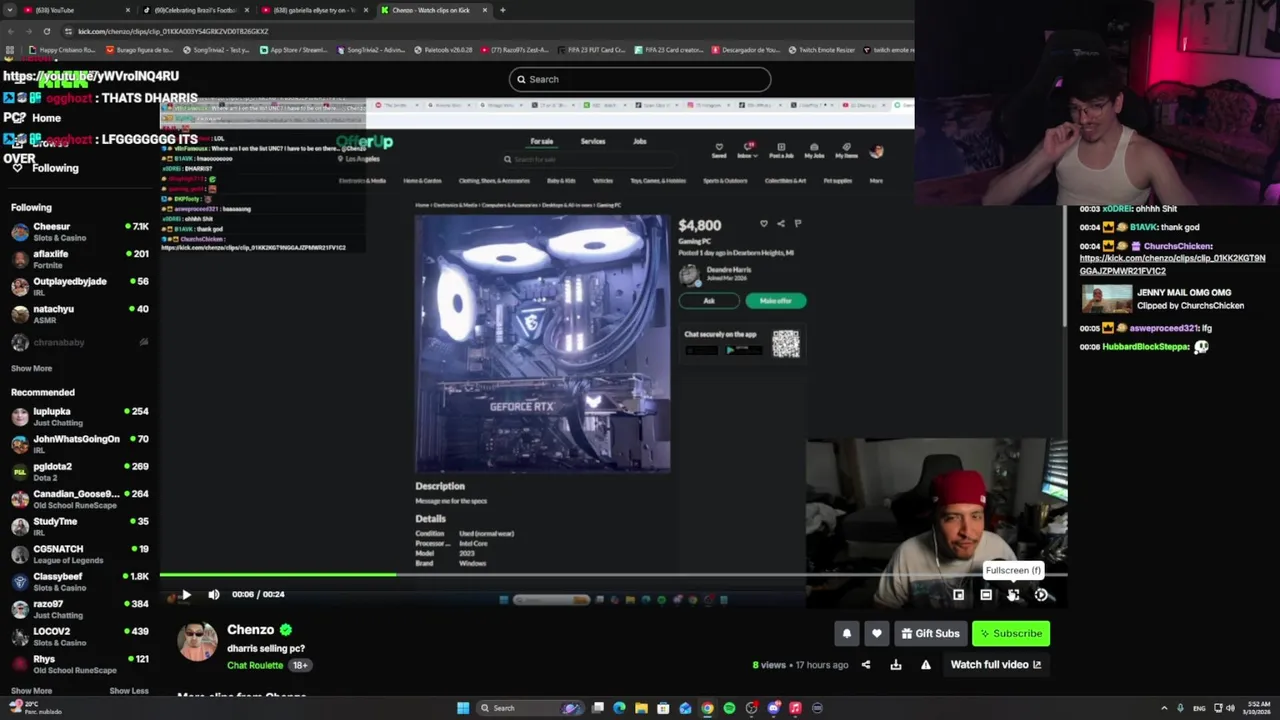1280x720 pixels.
Task: Open Spotify from taskbar
Action: (729, 708)
